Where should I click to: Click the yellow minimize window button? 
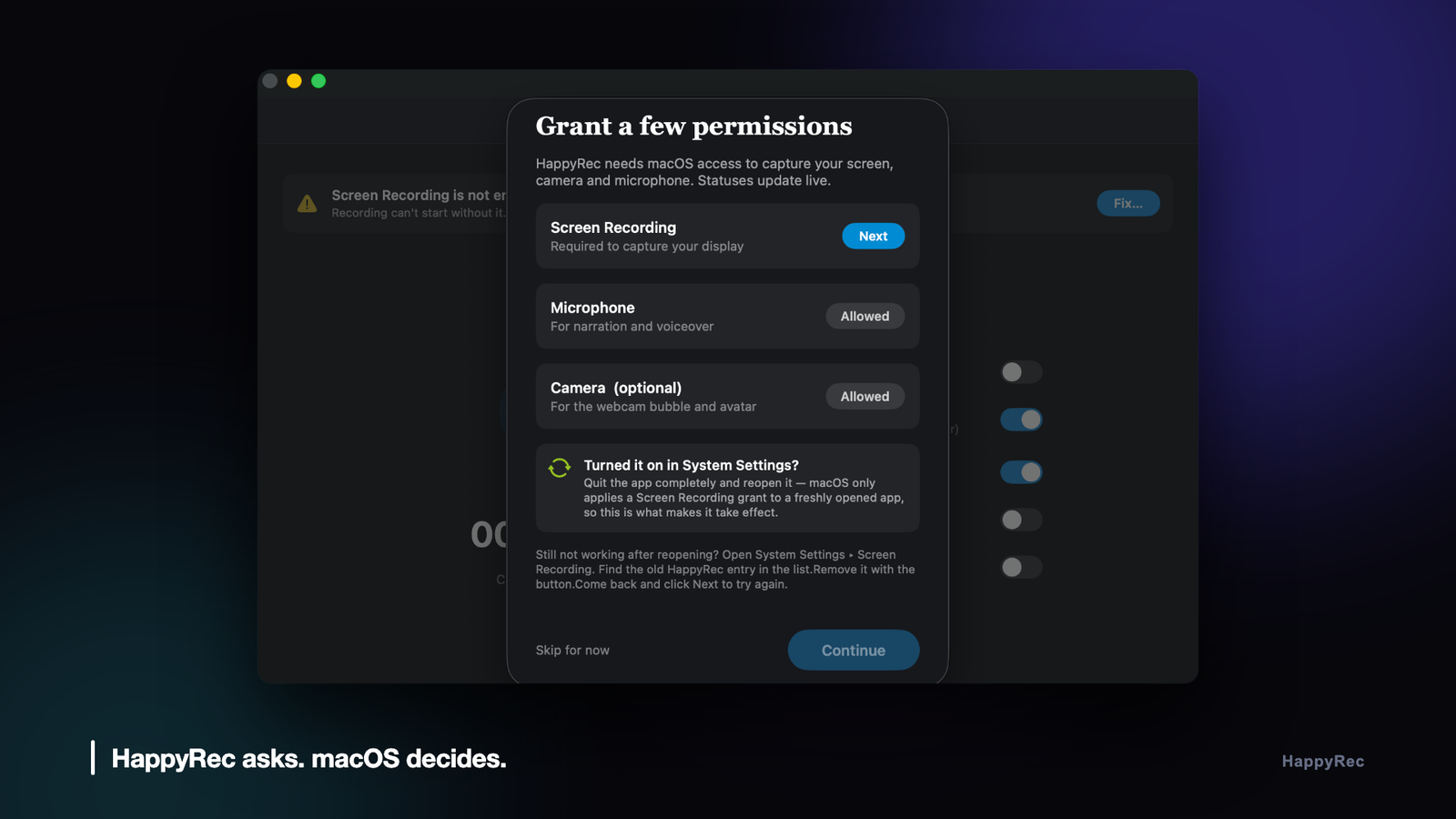tap(294, 81)
